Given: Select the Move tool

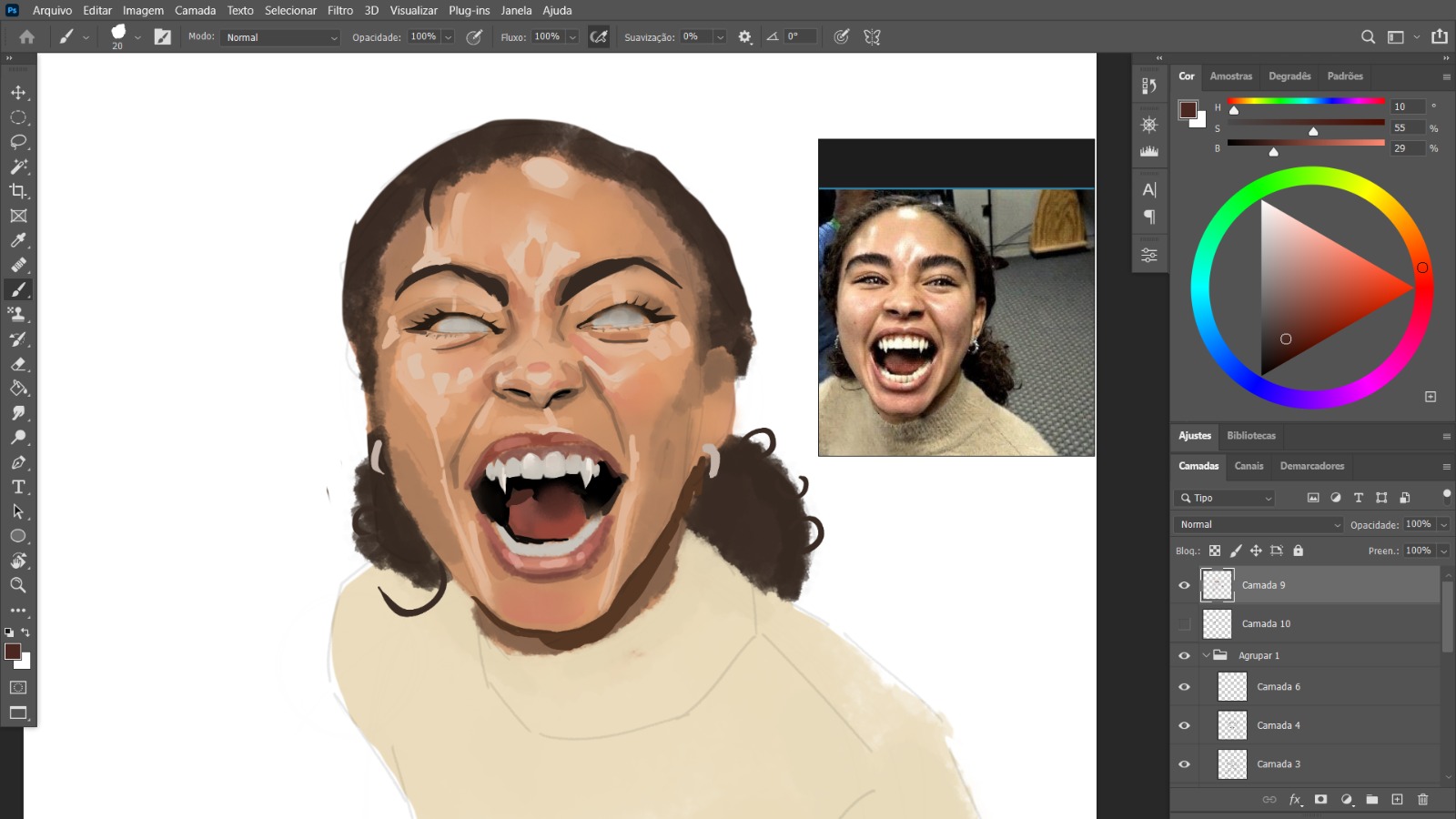Looking at the screenshot, I should tap(18, 93).
